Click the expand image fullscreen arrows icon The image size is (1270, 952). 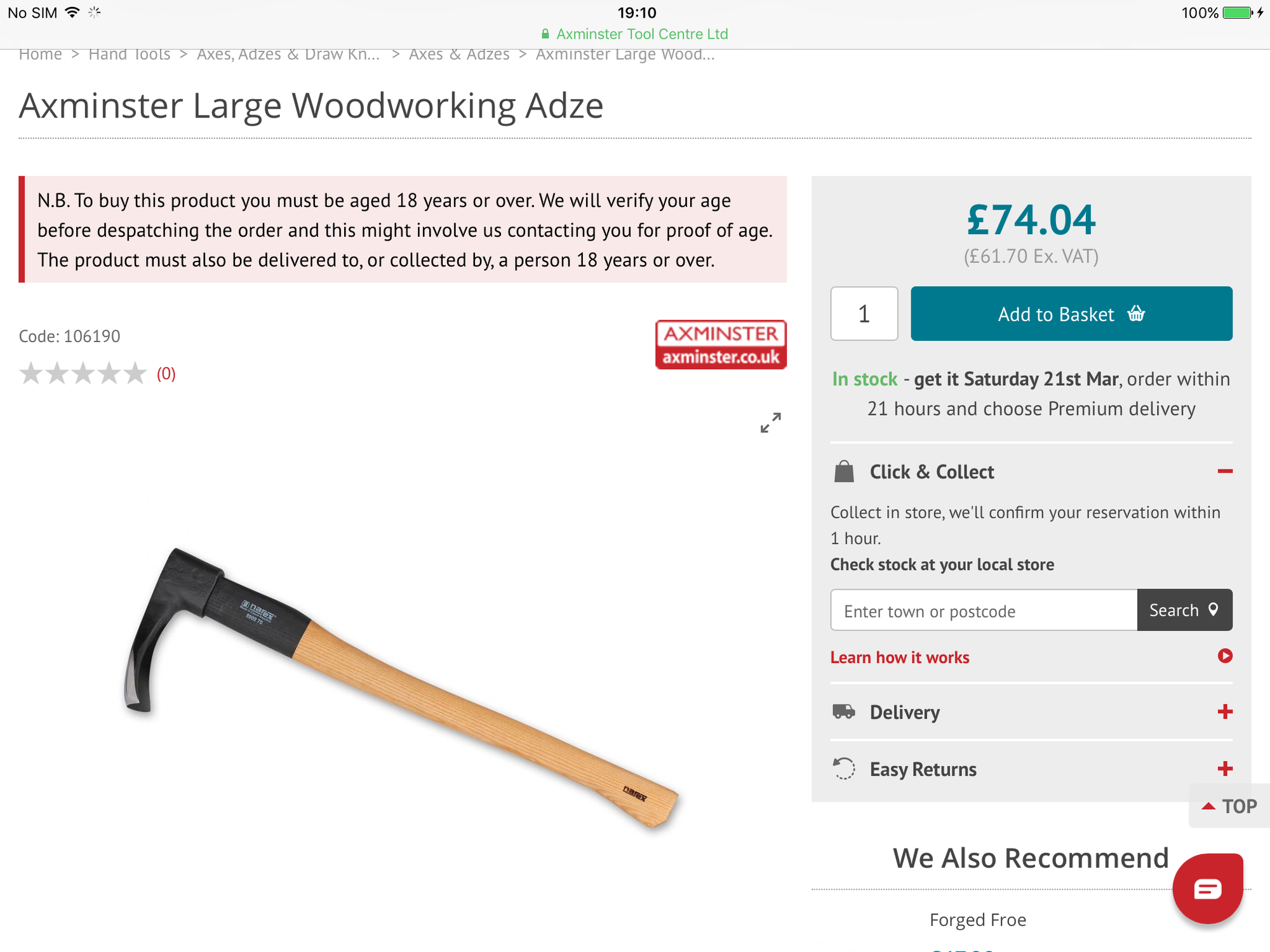(770, 423)
